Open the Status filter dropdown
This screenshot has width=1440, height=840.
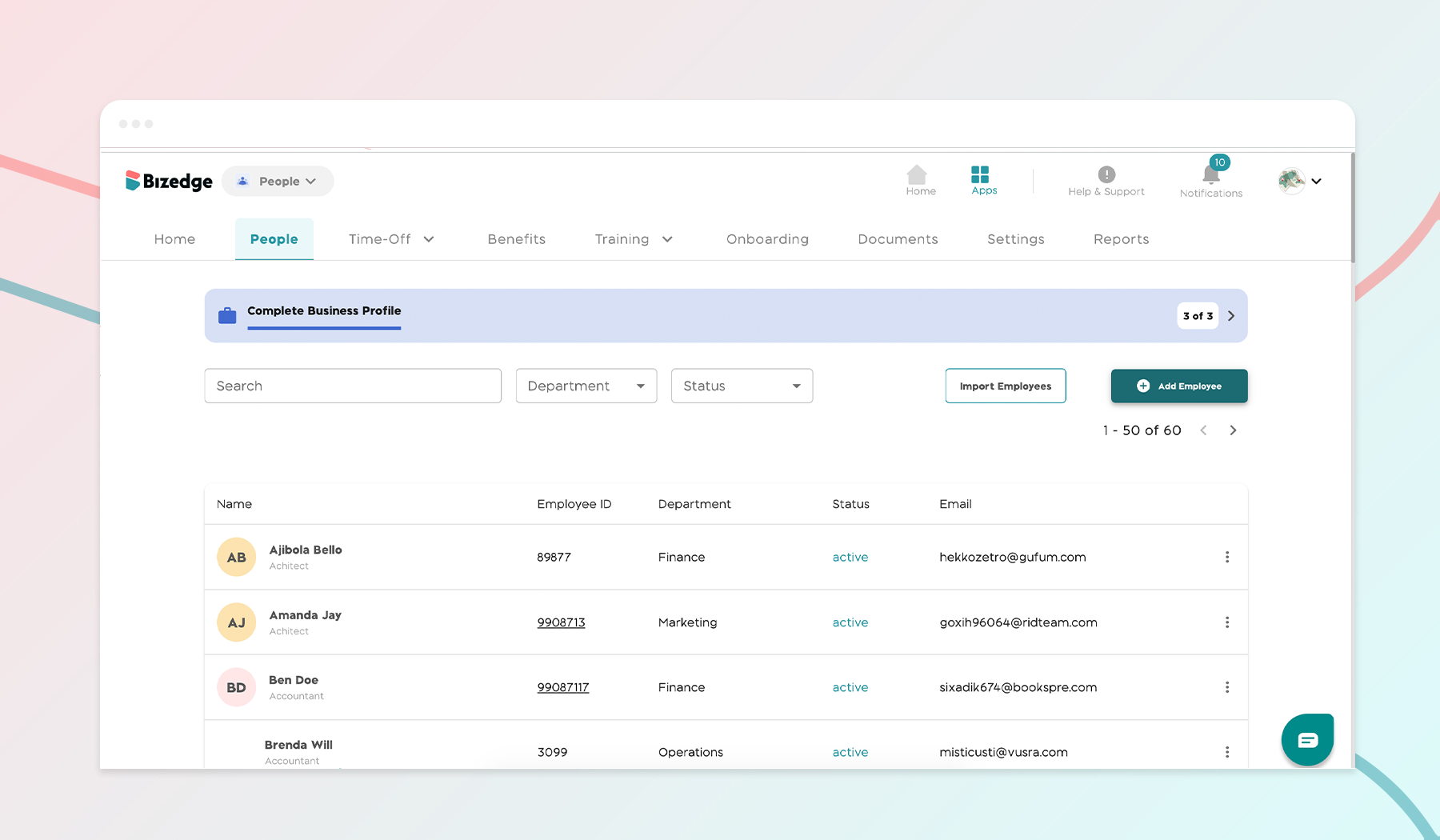741,386
